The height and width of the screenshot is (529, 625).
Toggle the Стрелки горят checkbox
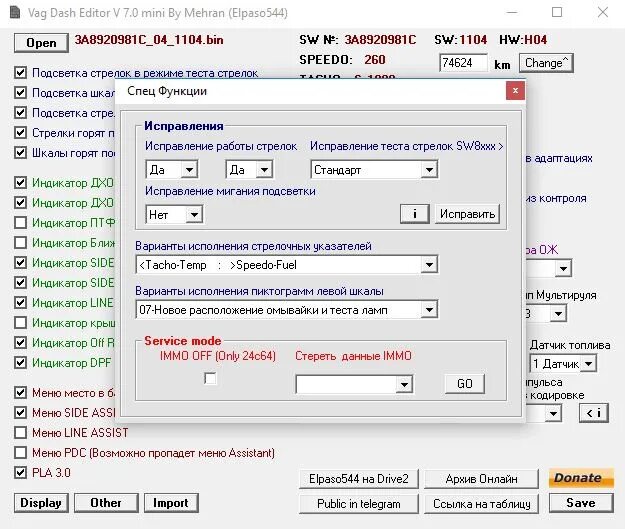tap(20, 132)
